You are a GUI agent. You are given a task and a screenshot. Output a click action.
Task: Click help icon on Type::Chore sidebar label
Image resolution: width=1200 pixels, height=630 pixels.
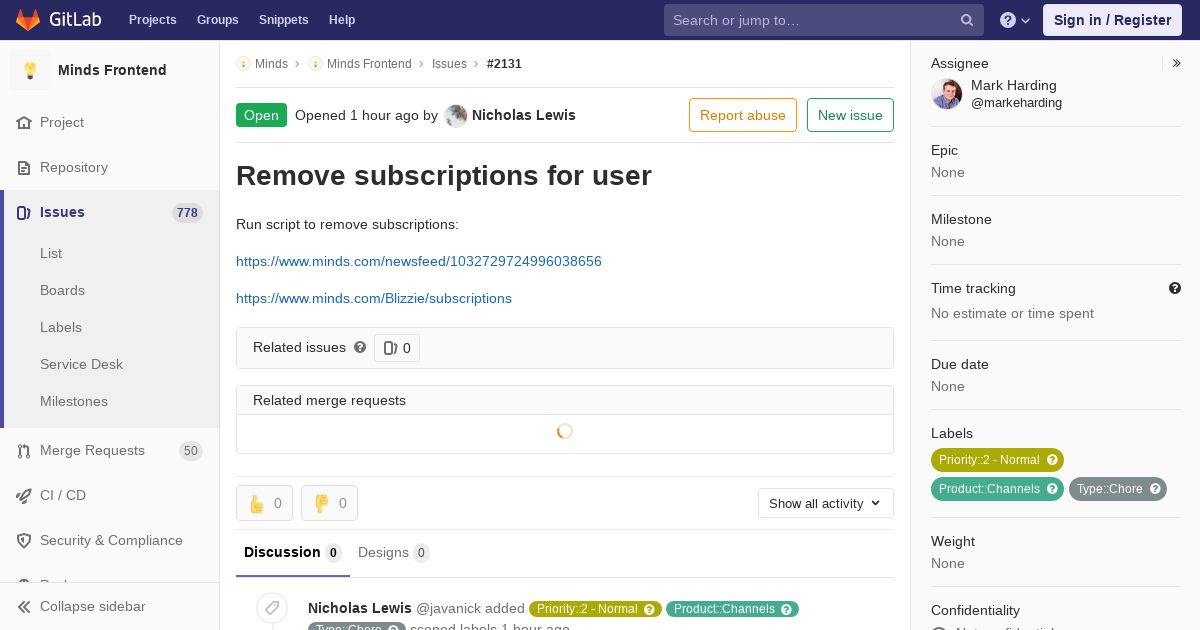(1155, 489)
